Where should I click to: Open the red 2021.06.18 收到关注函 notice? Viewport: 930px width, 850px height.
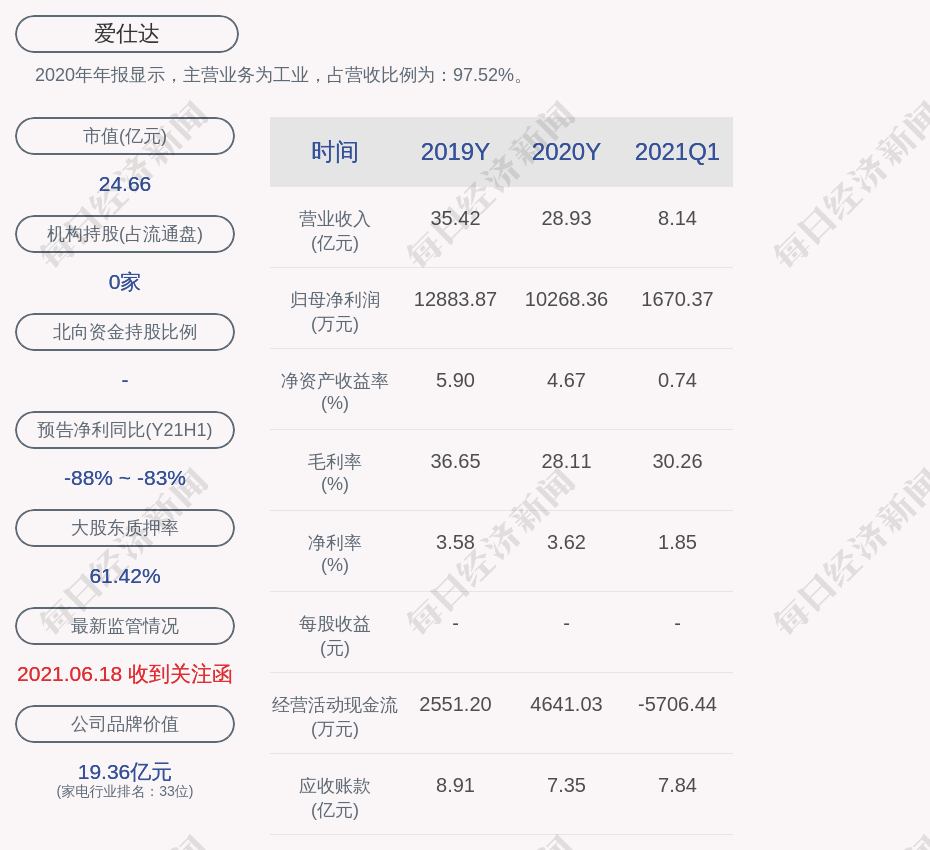125,674
